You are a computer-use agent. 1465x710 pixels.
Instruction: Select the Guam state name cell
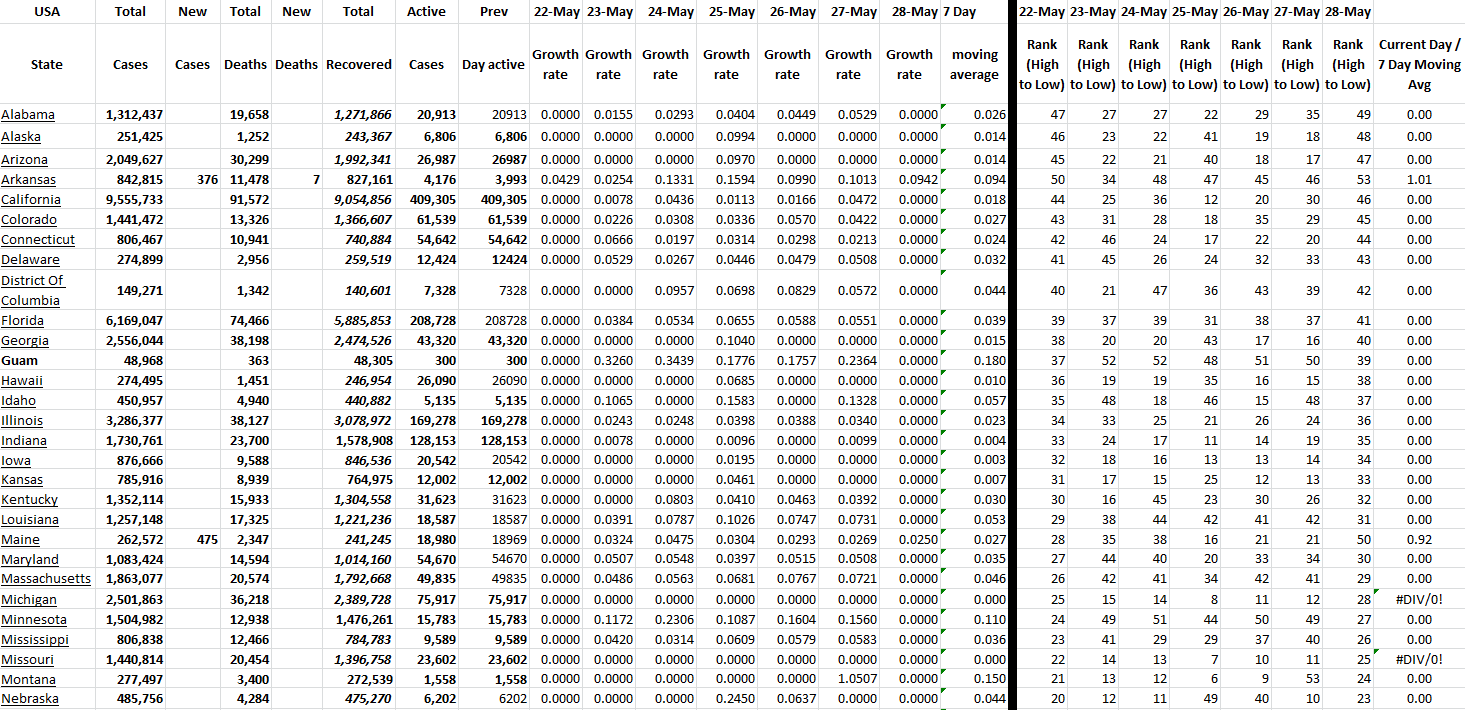click(20, 361)
